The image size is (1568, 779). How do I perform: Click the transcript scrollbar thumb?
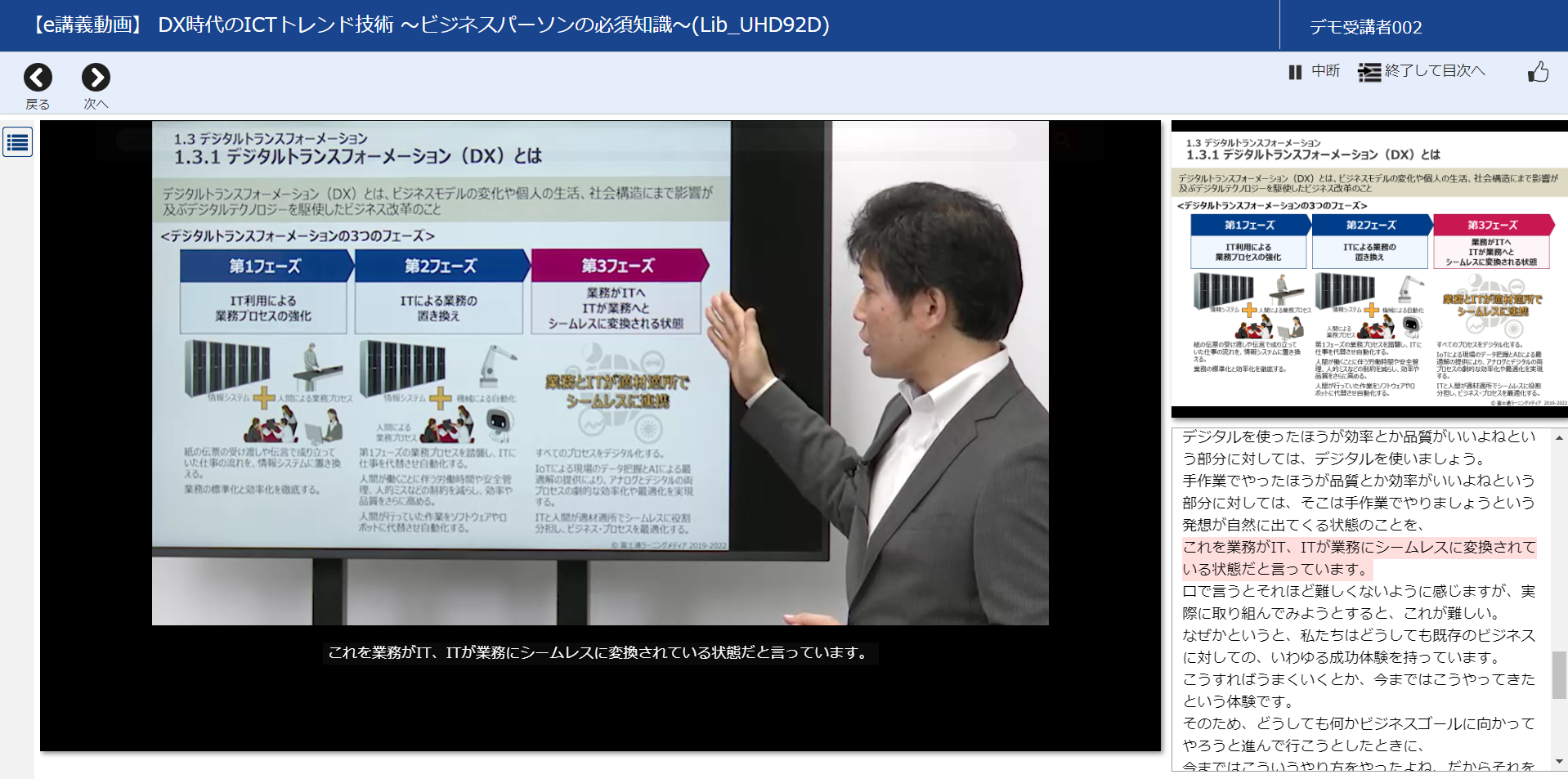coord(1559,674)
